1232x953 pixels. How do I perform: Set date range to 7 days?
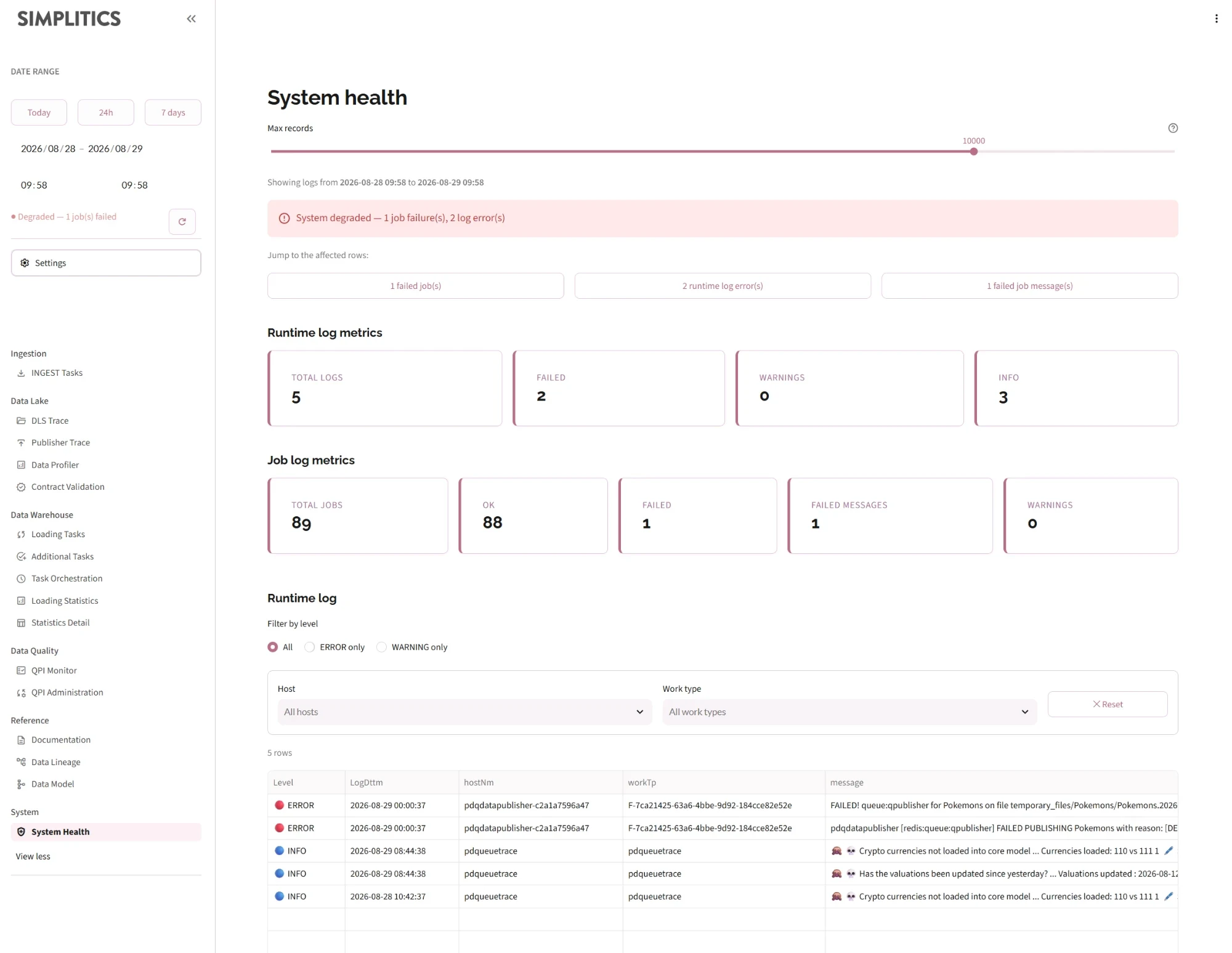(173, 113)
